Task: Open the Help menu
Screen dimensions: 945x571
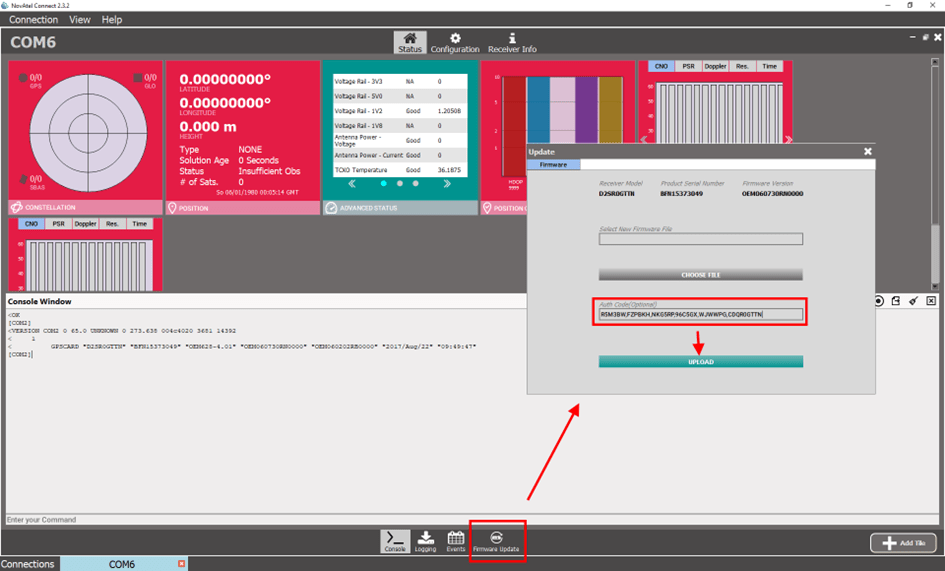Action: (x=111, y=19)
